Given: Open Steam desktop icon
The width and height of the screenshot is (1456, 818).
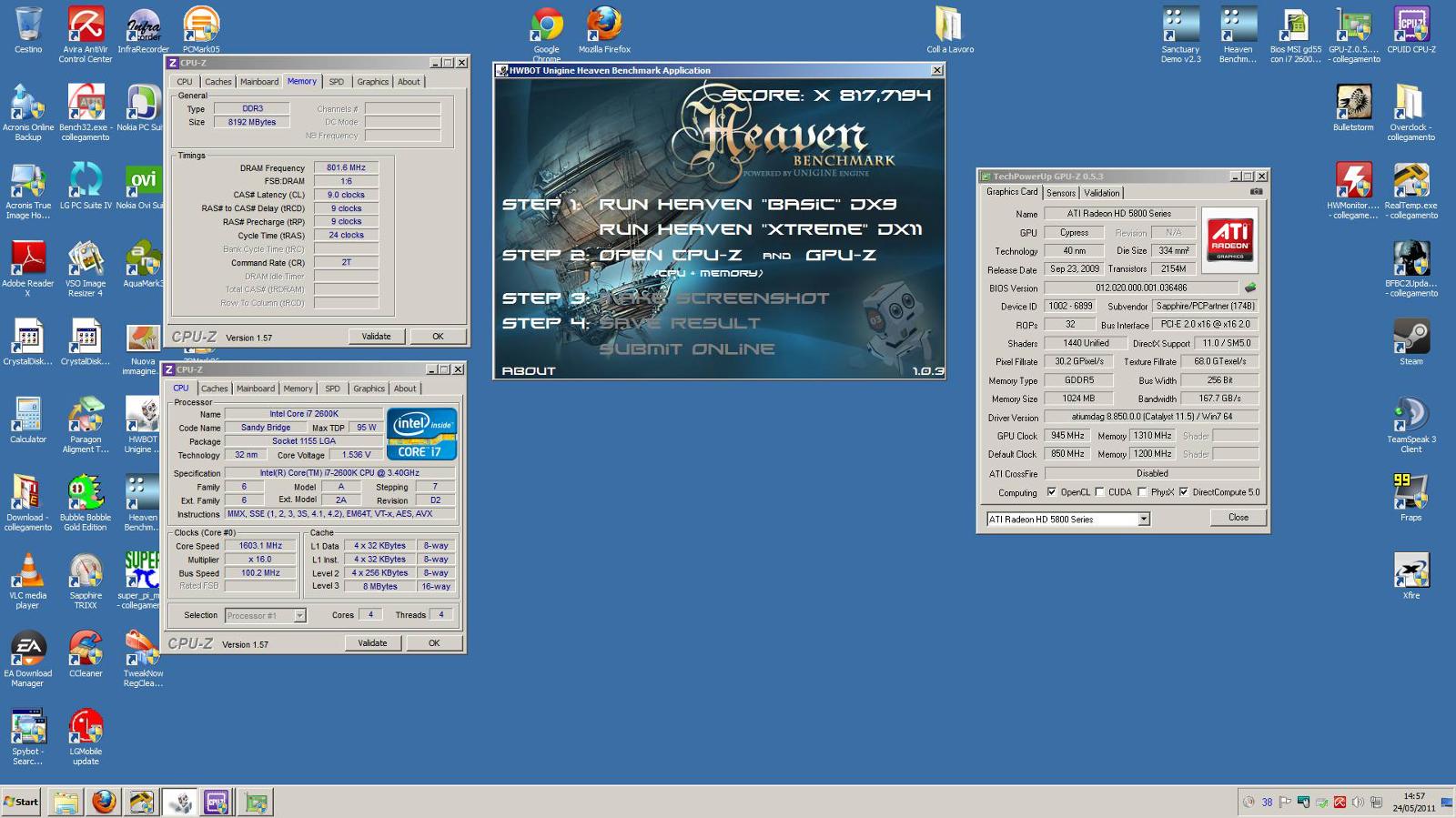Looking at the screenshot, I should click(1411, 342).
